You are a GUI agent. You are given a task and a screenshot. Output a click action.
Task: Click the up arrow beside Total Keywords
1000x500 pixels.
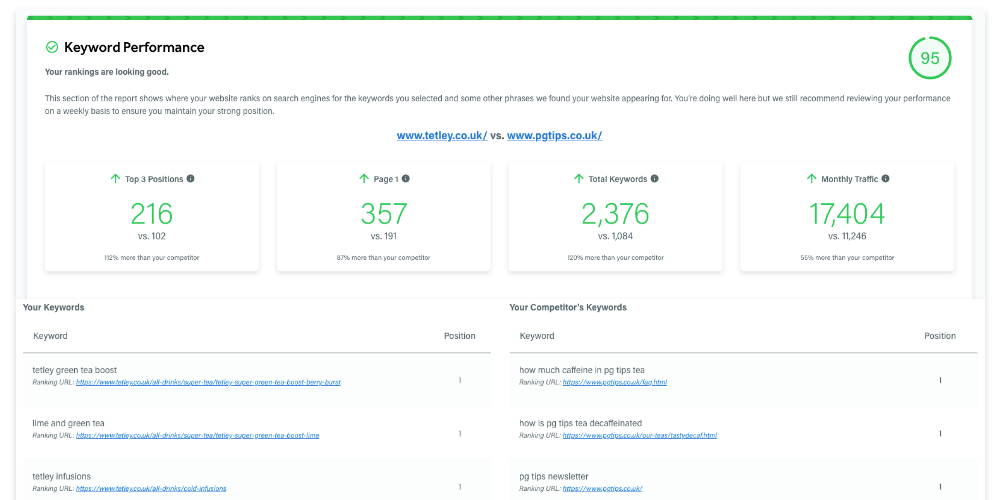coord(578,179)
